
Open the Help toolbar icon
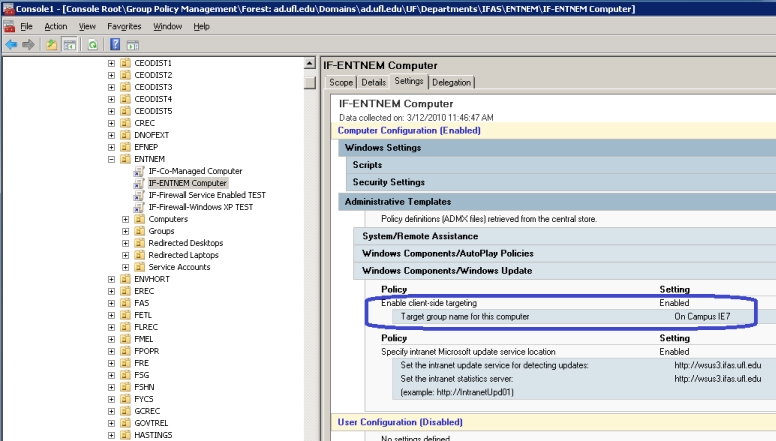coord(115,45)
